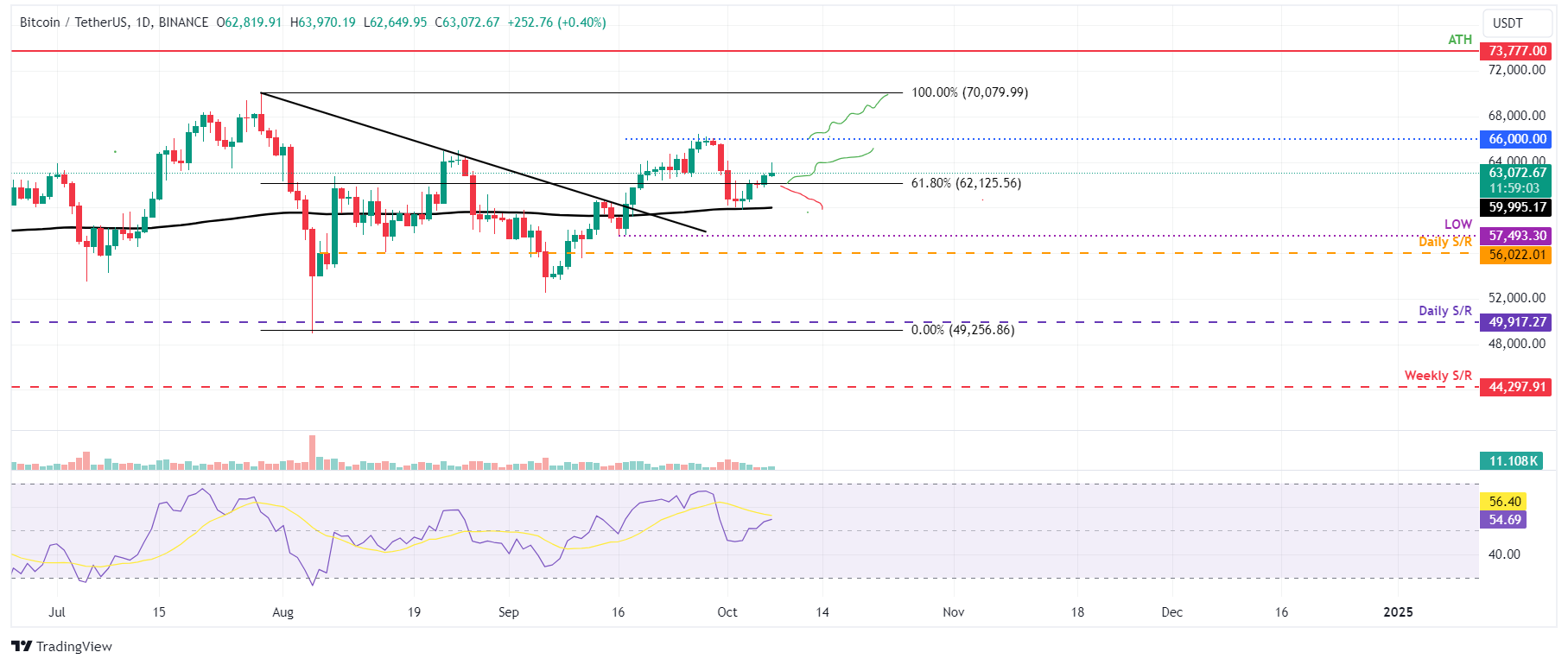Select the 44,297.91 Weekly S/R label
The width and height of the screenshot is (1568, 665).
[1516, 387]
